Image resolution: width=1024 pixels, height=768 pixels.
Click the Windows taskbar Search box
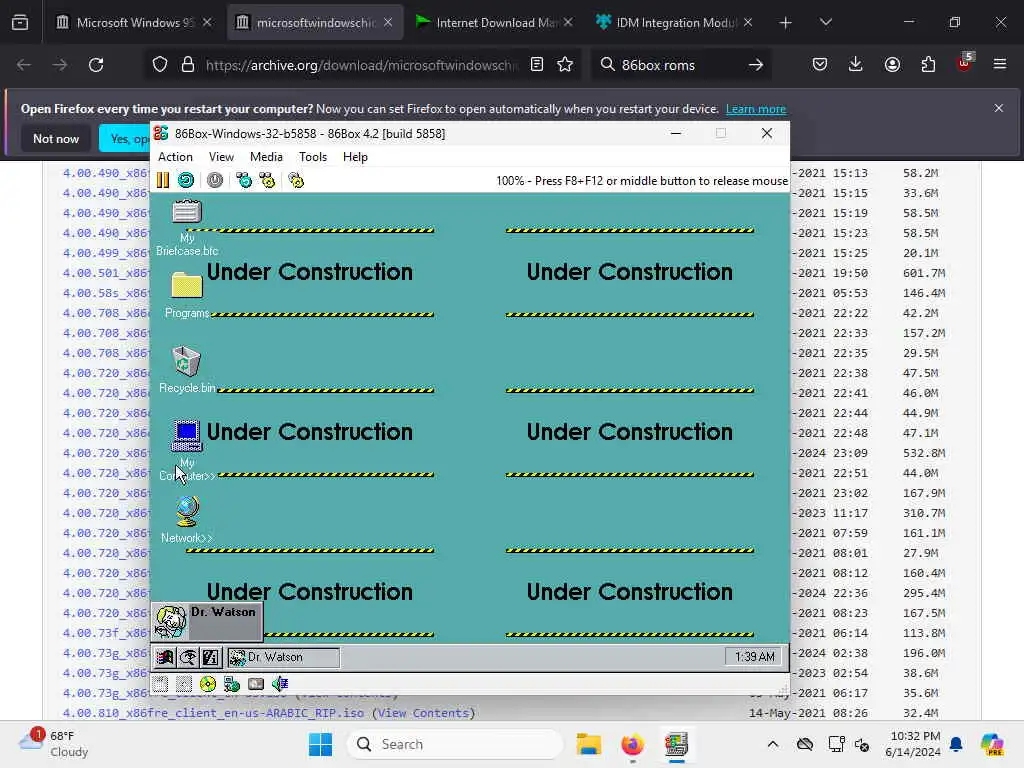(x=456, y=744)
